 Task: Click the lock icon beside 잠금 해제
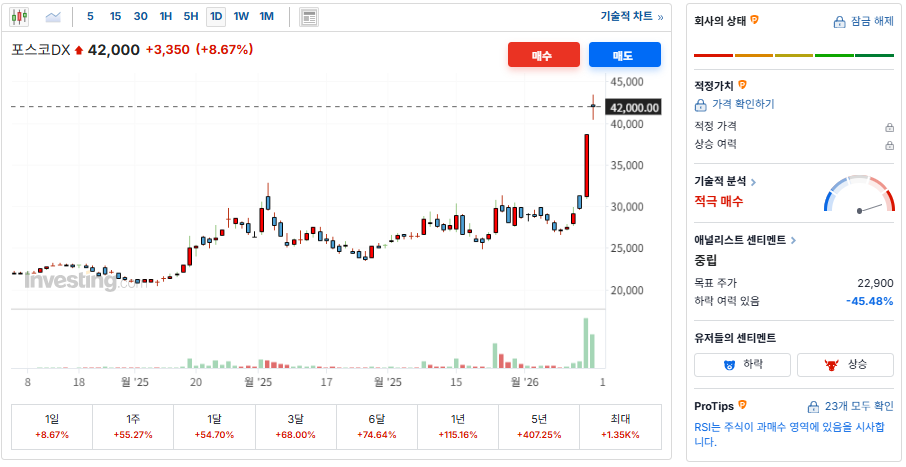[x=840, y=22]
